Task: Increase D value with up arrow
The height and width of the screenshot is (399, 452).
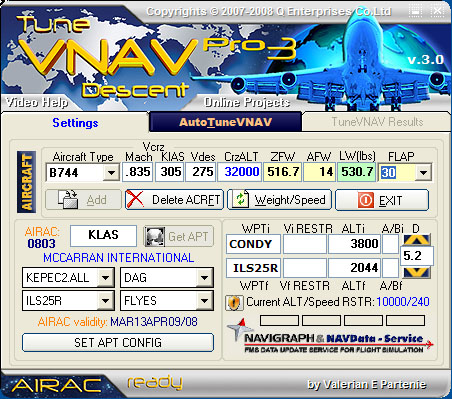Action: [417, 240]
